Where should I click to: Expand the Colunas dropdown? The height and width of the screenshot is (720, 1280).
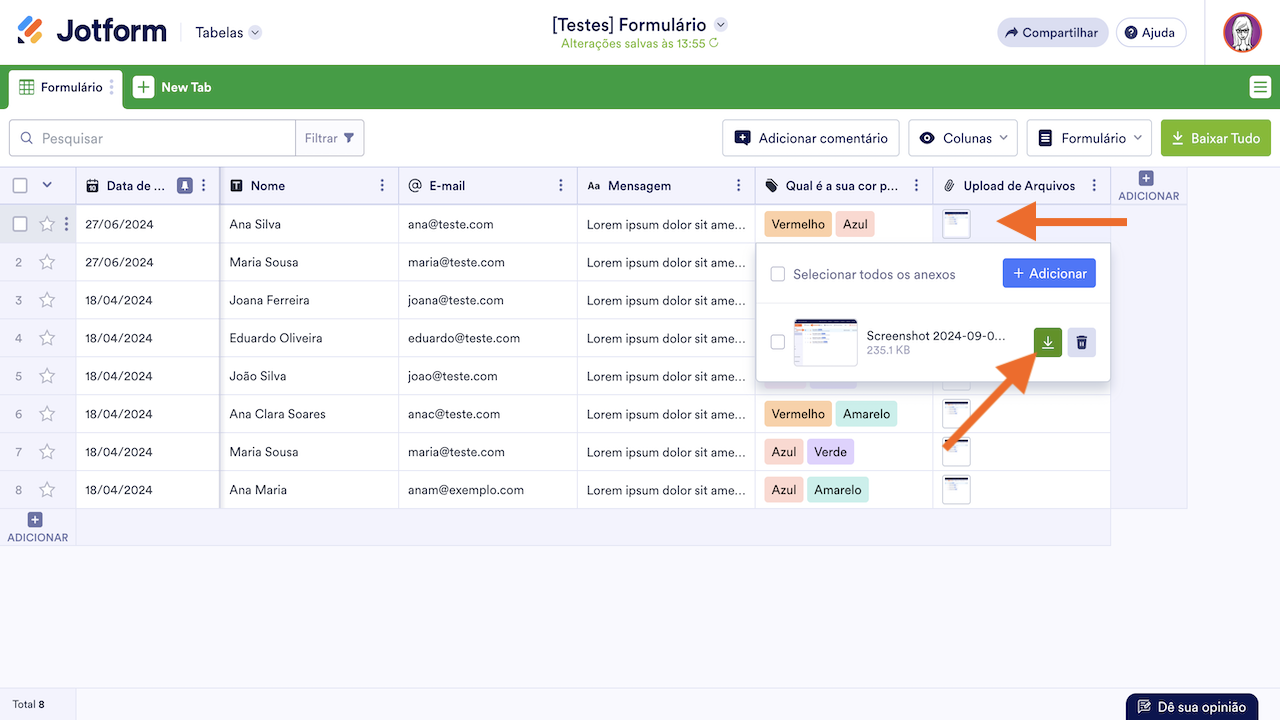[963, 138]
